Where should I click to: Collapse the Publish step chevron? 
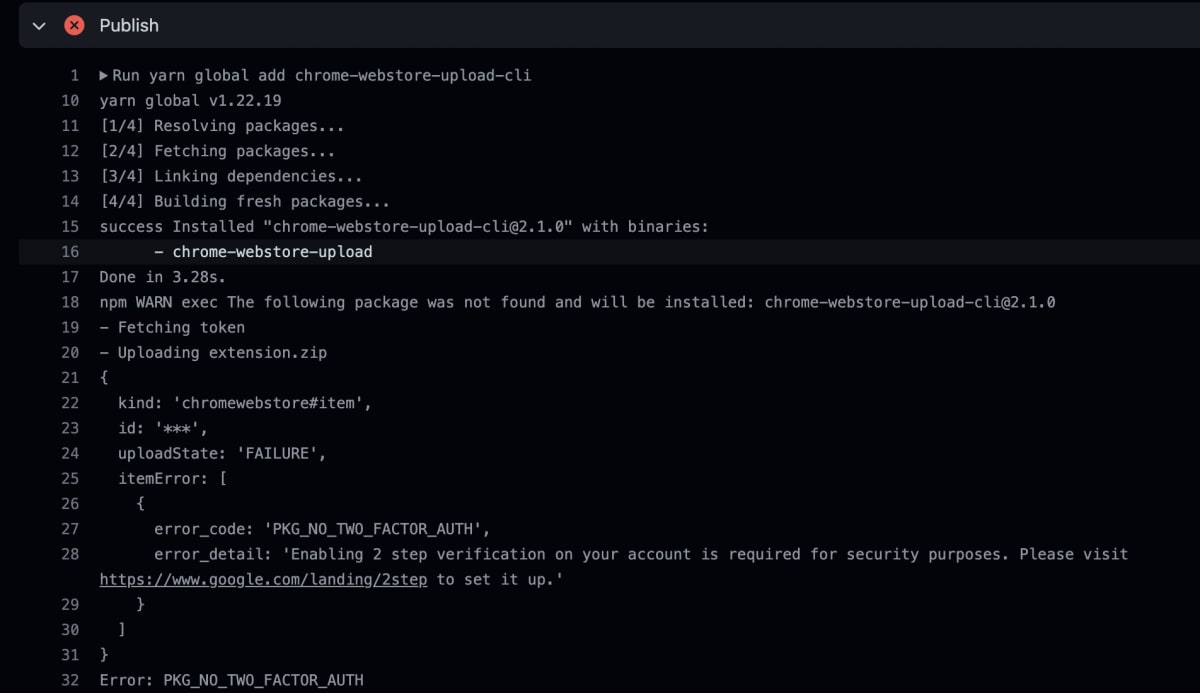coord(39,26)
